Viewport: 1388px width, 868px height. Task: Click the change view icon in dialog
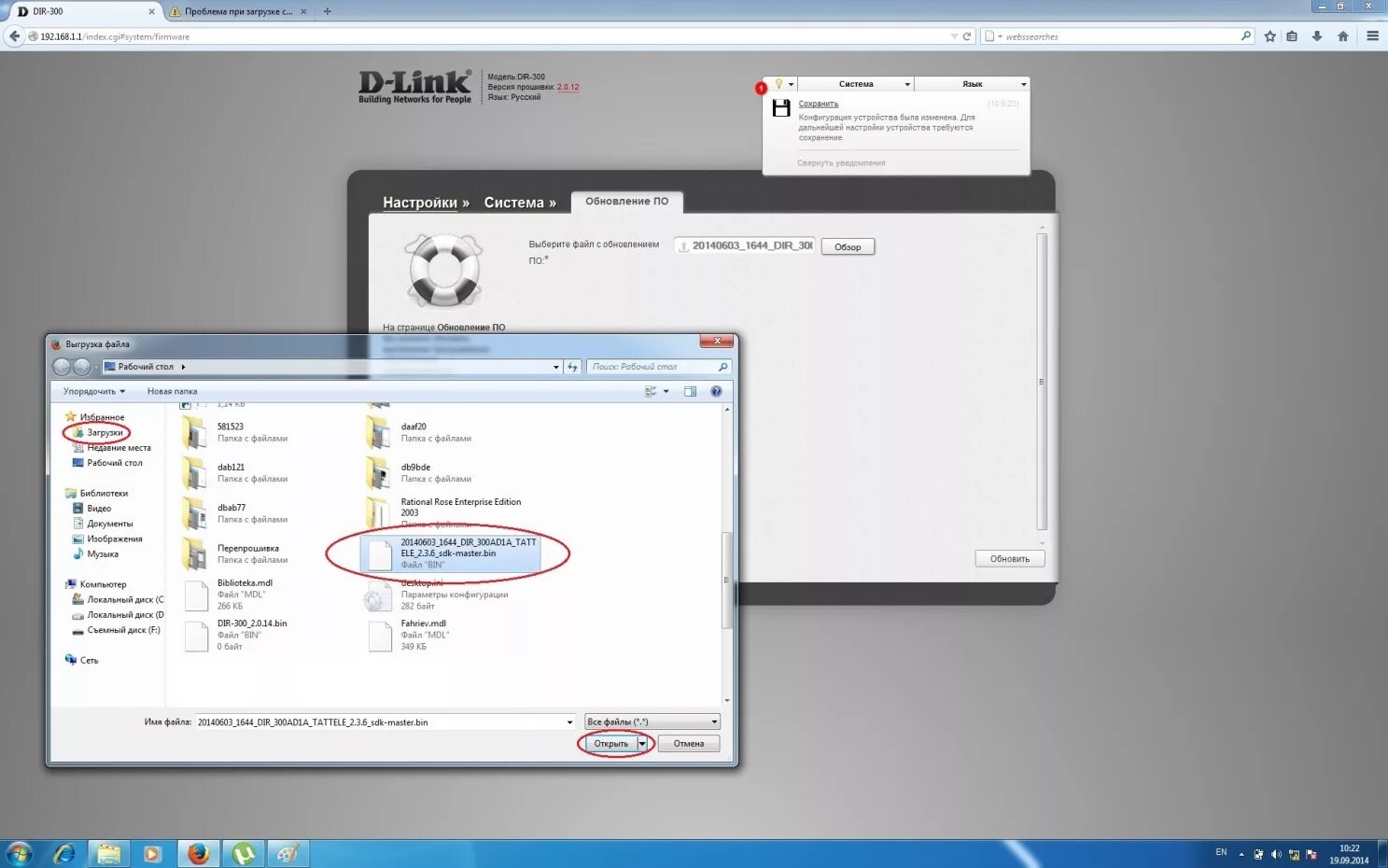click(x=651, y=391)
